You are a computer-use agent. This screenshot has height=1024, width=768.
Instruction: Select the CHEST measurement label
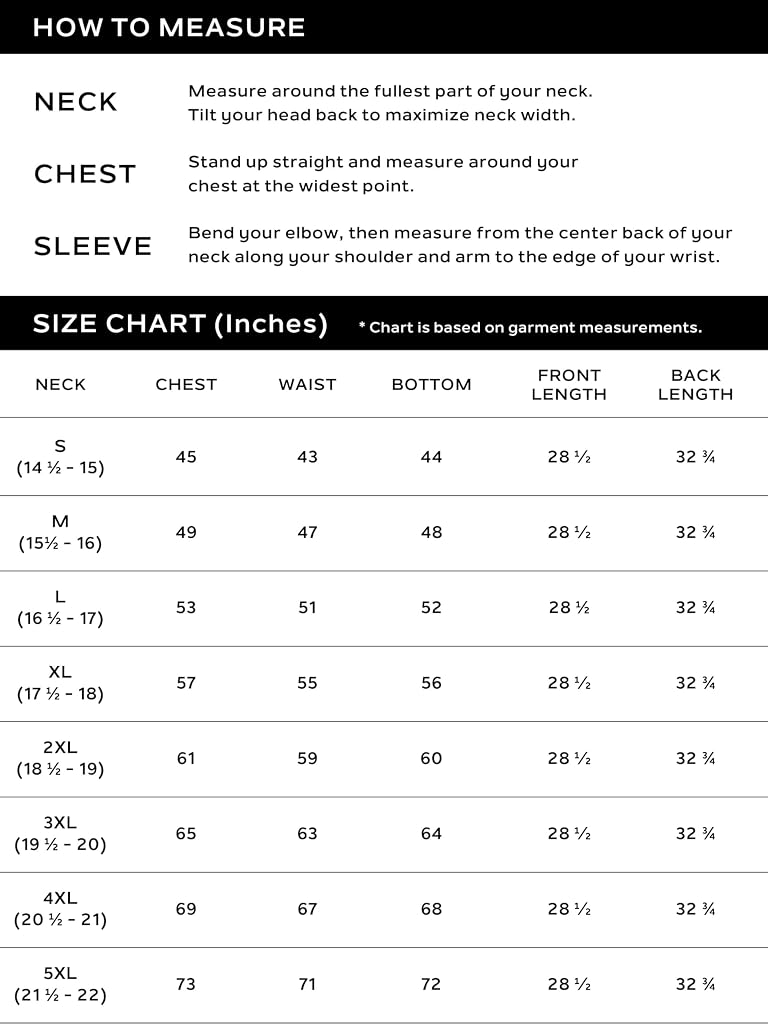(85, 174)
